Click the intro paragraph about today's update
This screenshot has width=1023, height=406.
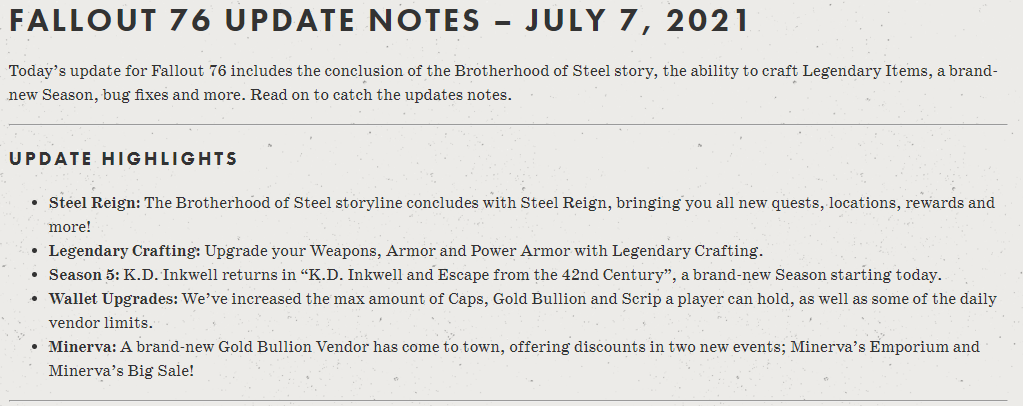click(503, 83)
